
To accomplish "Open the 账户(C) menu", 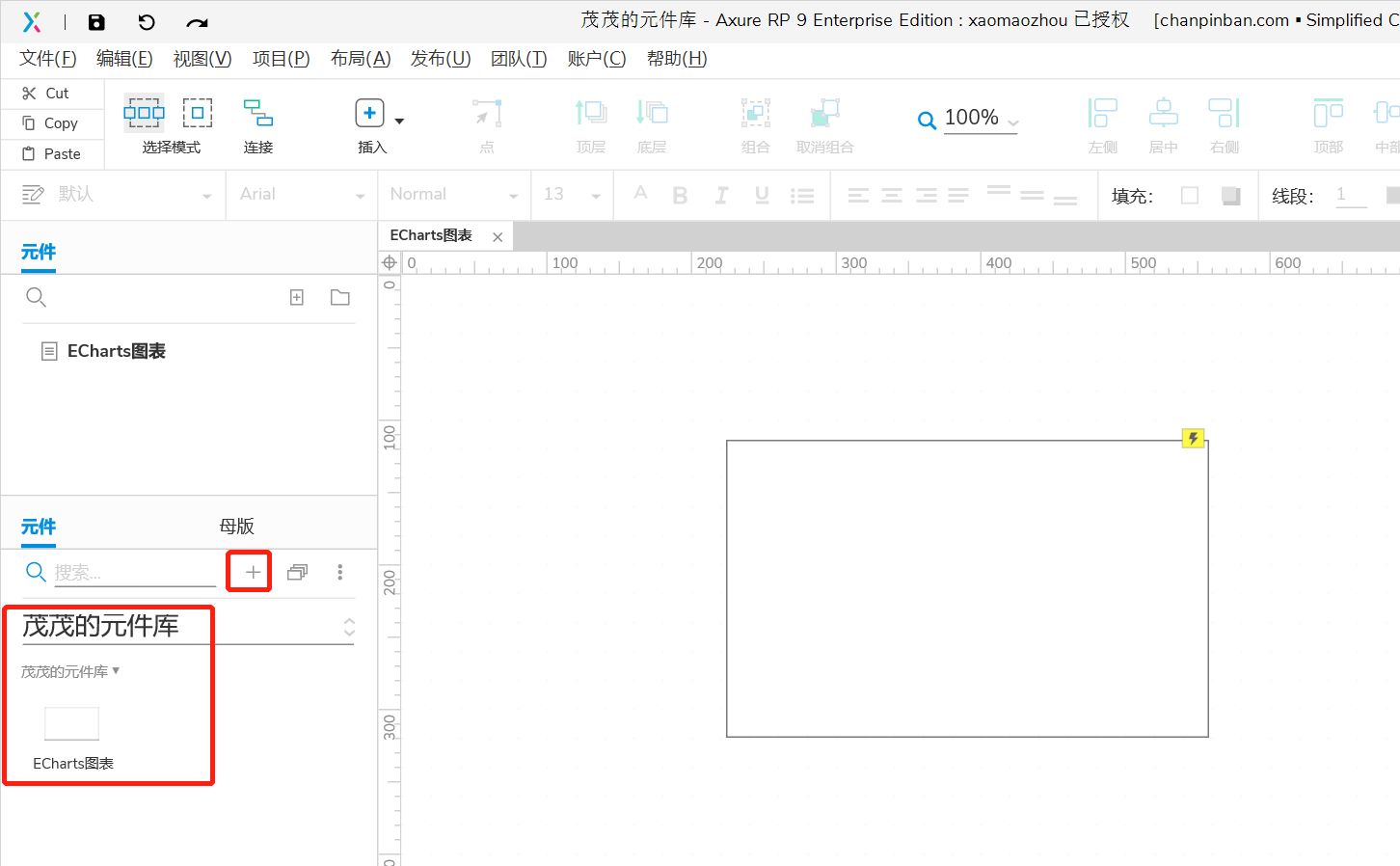I will [x=597, y=59].
